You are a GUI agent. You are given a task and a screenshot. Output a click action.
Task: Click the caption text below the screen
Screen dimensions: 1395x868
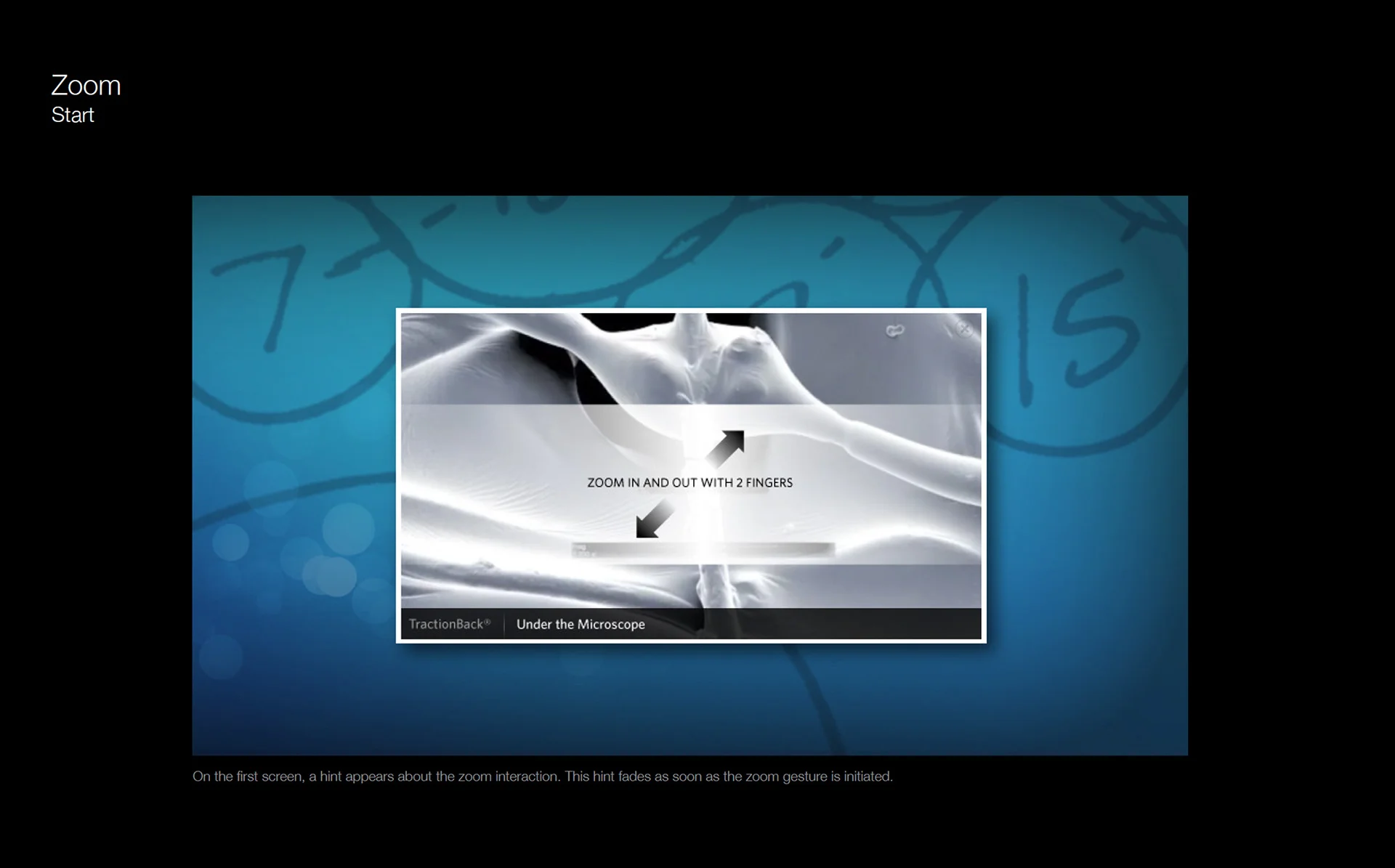click(x=542, y=776)
